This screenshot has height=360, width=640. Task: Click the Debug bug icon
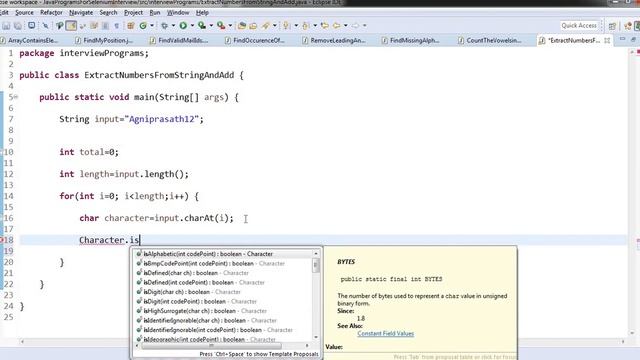164,26
